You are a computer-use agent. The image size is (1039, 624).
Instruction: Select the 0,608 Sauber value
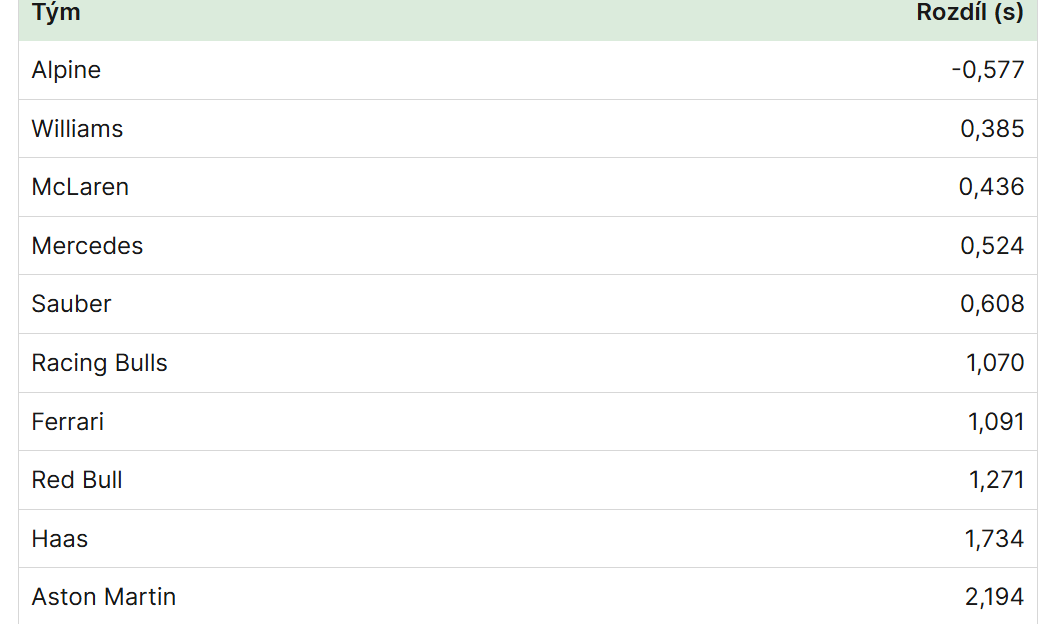(x=993, y=304)
